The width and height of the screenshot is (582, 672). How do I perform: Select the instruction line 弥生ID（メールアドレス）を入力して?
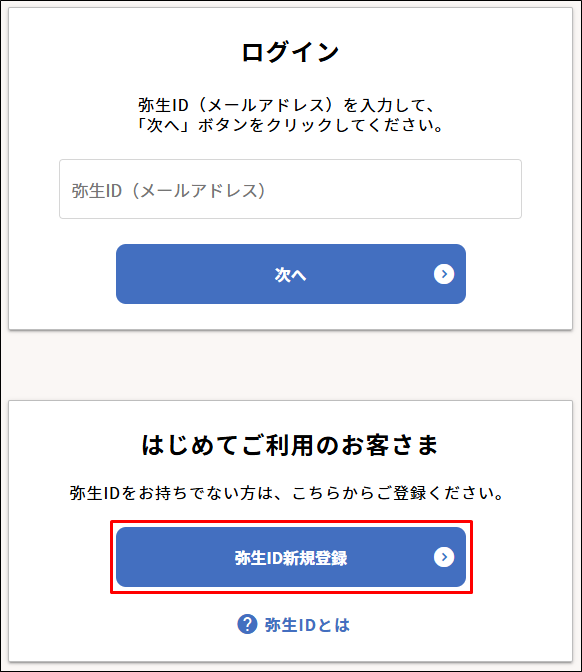point(286,105)
